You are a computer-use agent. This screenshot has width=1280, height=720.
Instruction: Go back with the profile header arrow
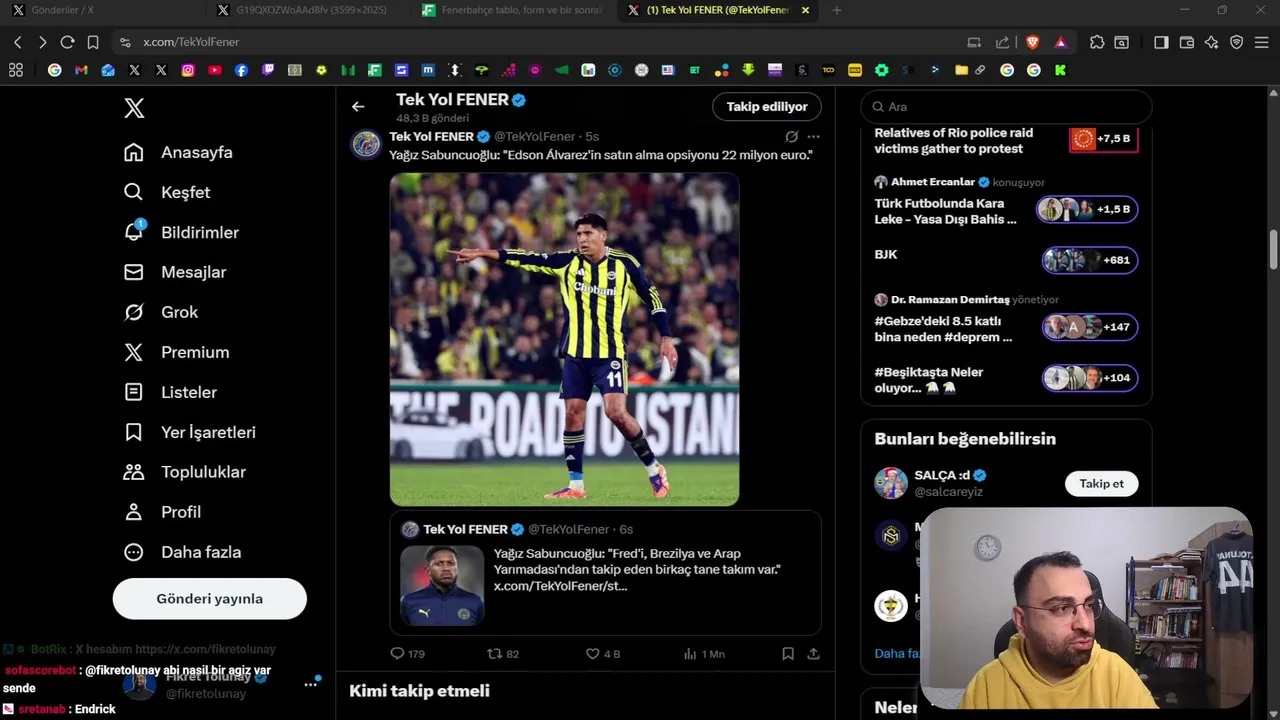pos(358,106)
